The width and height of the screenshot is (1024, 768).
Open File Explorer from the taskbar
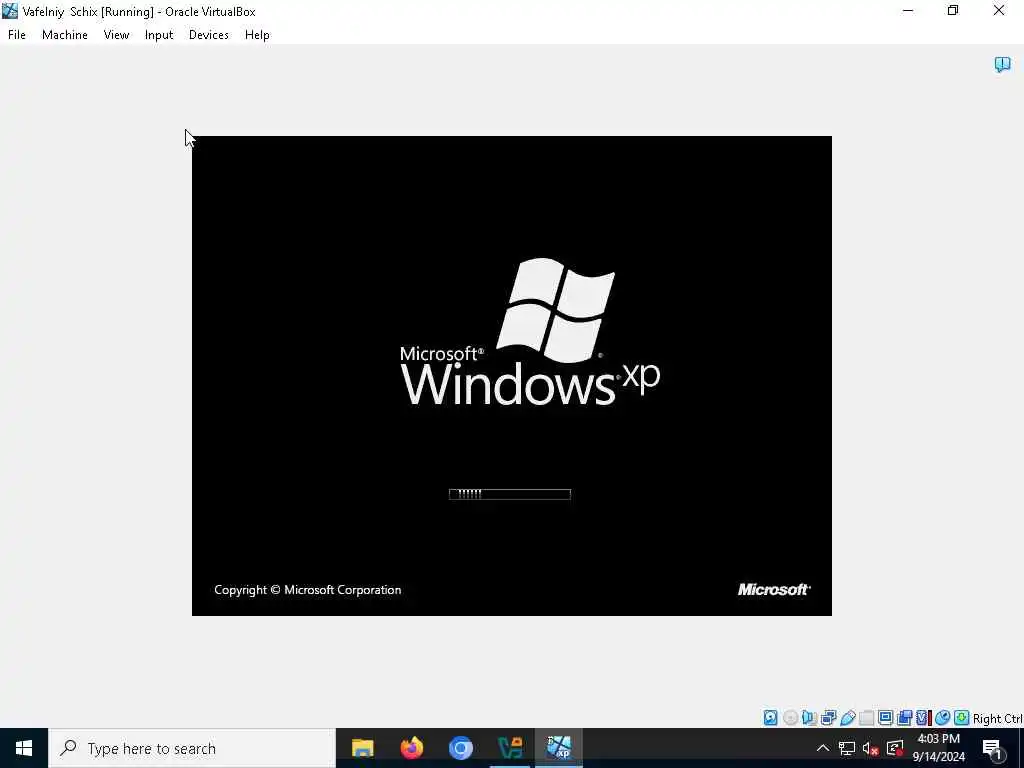click(362, 748)
